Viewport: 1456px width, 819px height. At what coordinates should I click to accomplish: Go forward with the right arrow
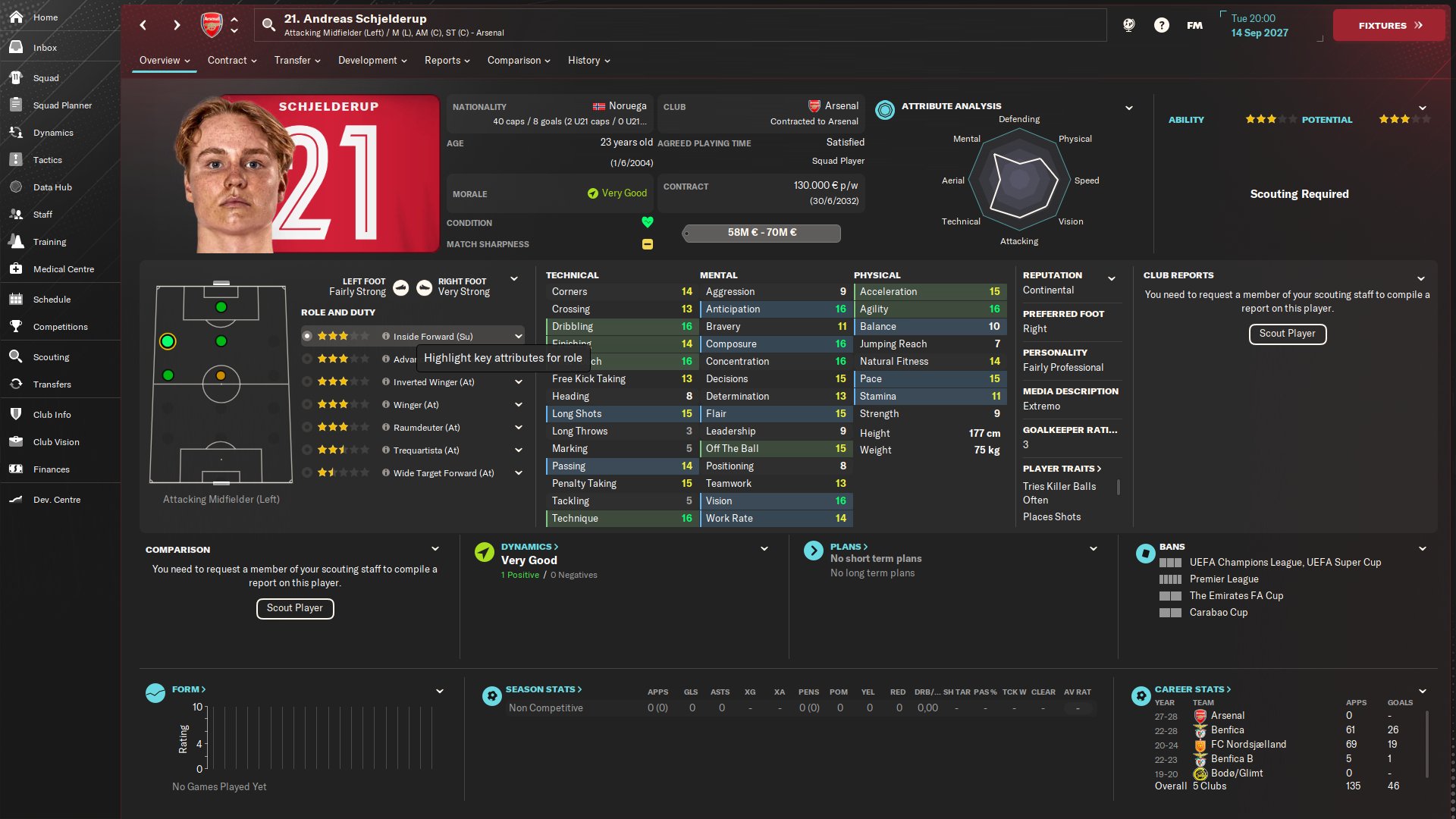pos(177,25)
